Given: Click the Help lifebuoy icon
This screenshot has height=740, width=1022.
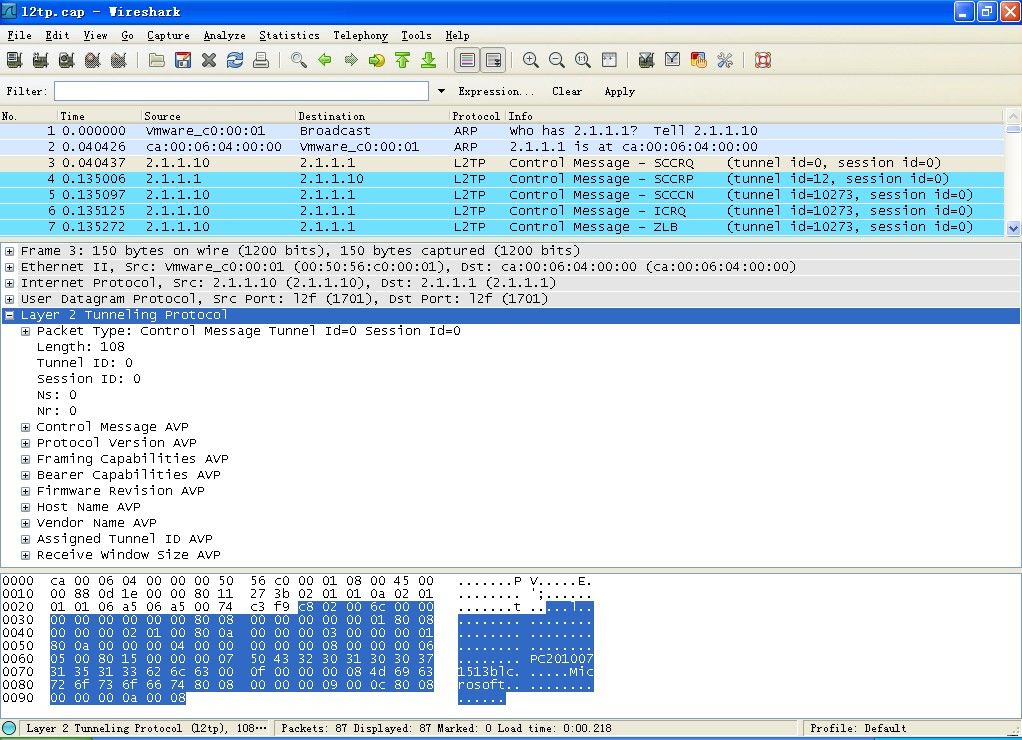Looking at the screenshot, I should click(763, 60).
